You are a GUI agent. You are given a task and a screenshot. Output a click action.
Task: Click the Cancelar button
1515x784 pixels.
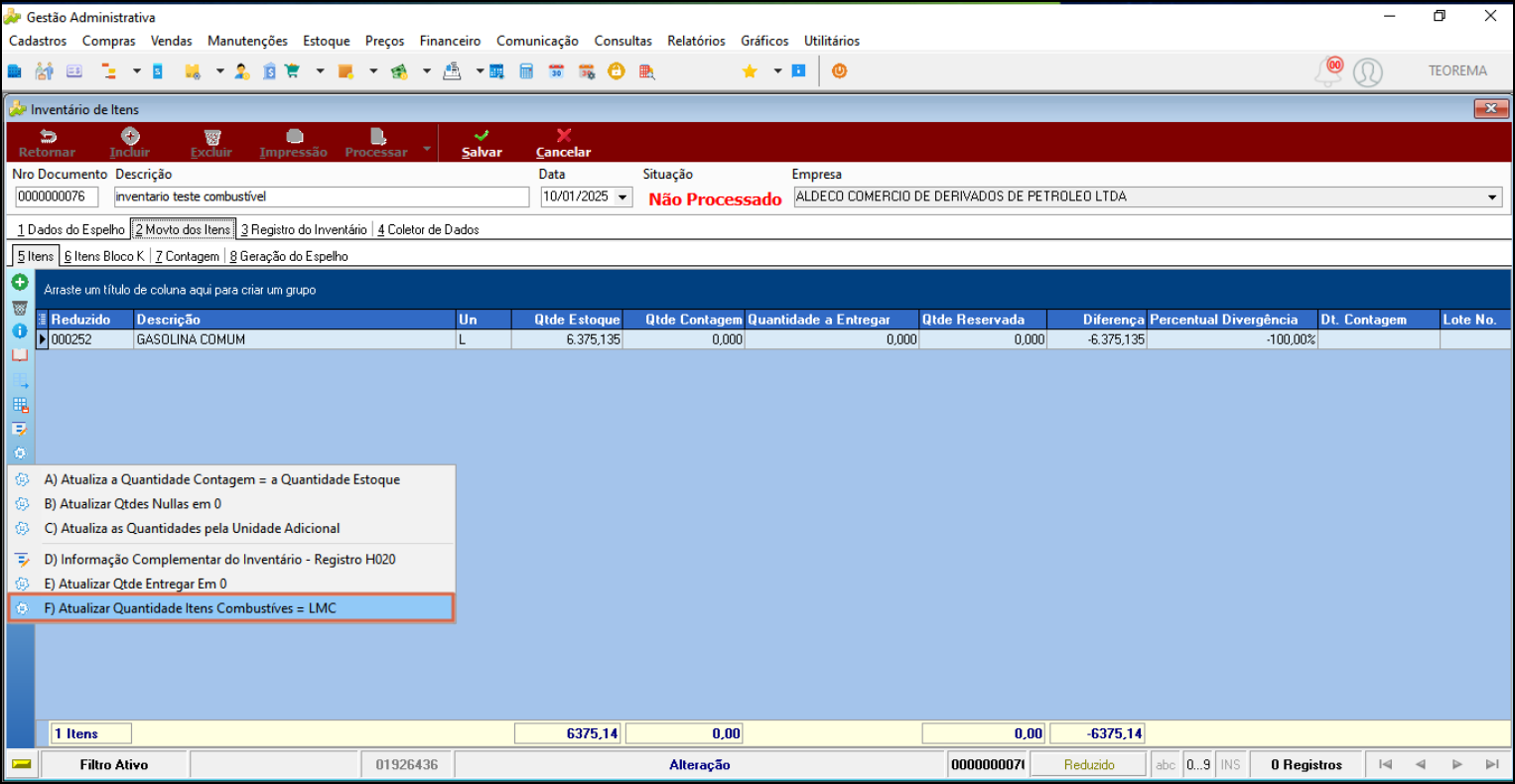point(563,143)
